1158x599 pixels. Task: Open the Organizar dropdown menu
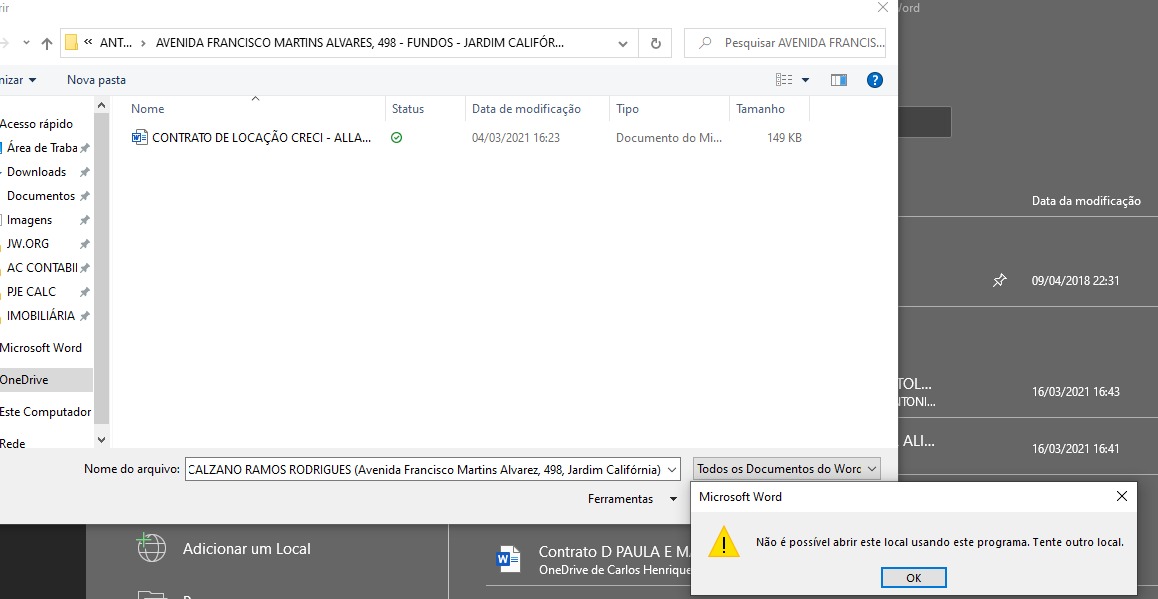(x=18, y=80)
